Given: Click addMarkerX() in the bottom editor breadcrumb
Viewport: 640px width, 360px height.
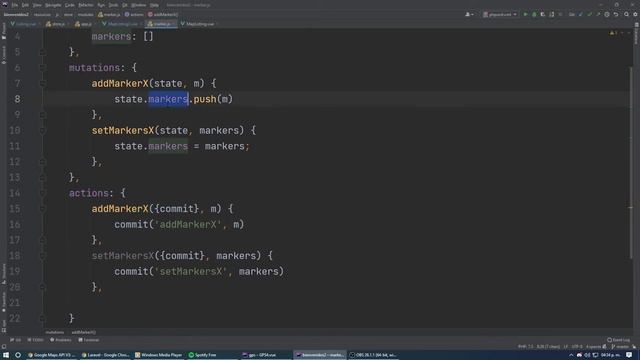Looking at the screenshot, I should pyautogui.click(x=83, y=332).
